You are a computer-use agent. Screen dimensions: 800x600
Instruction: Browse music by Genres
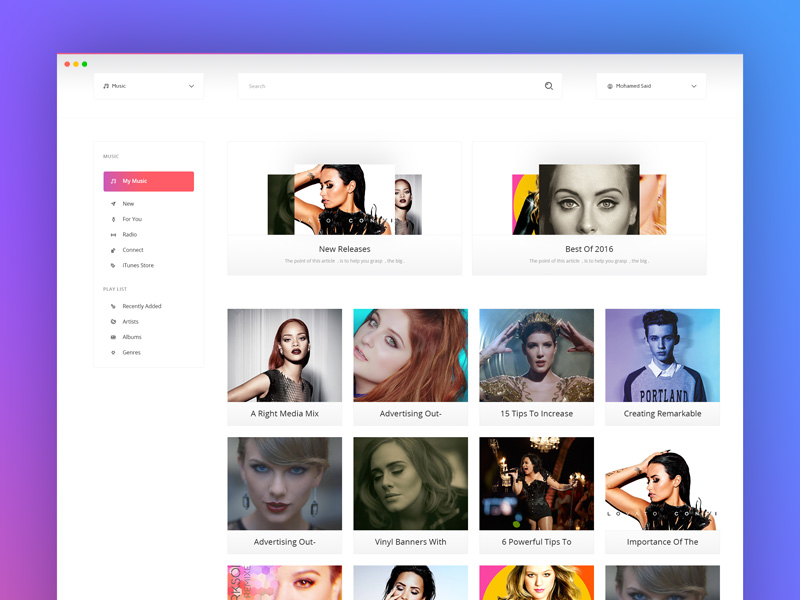tap(131, 352)
